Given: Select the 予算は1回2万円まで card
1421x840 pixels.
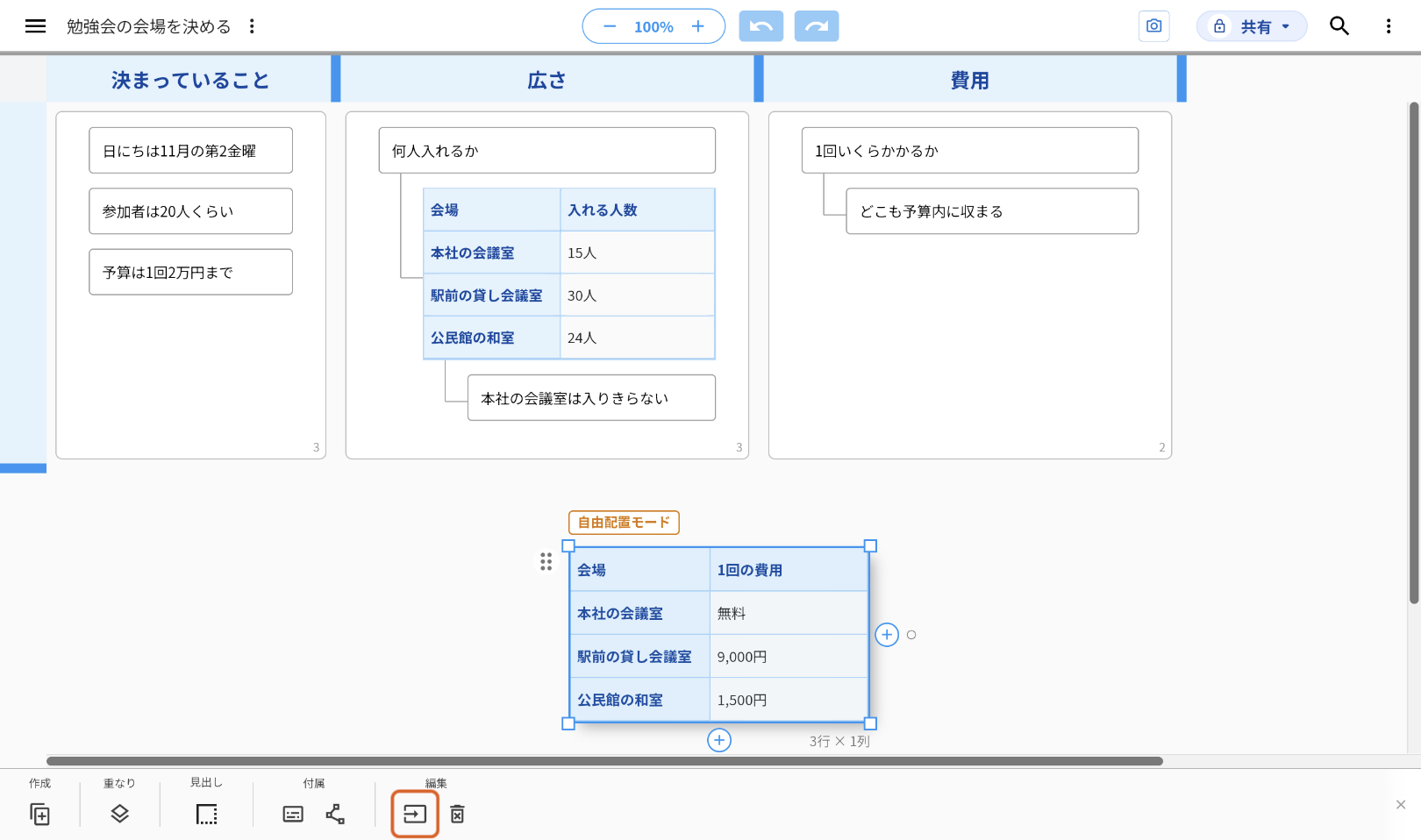Looking at the screenshot, I should 190,272.
